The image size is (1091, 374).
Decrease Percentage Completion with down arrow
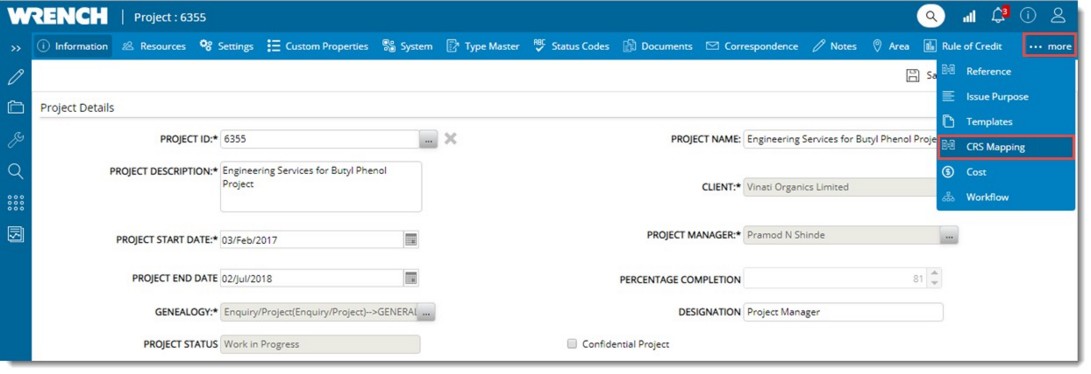pos(934,284)
